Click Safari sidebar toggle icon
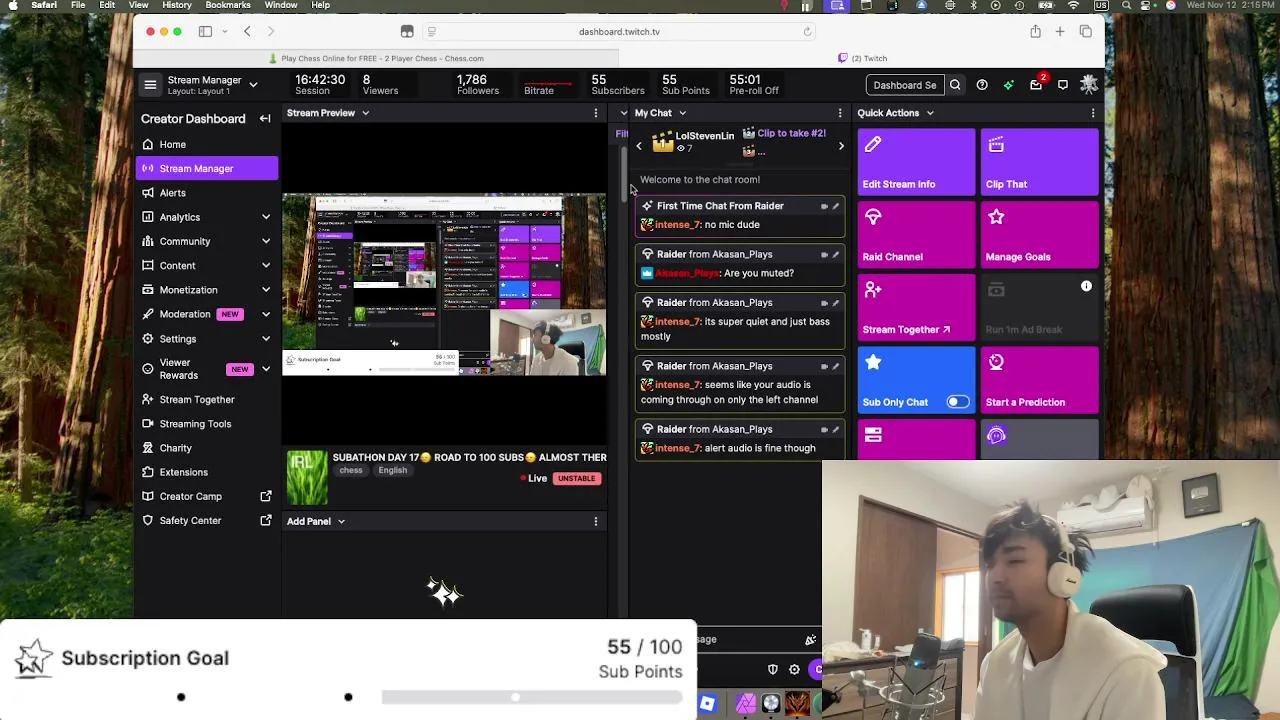The image size is (1280, 720). 205,32
